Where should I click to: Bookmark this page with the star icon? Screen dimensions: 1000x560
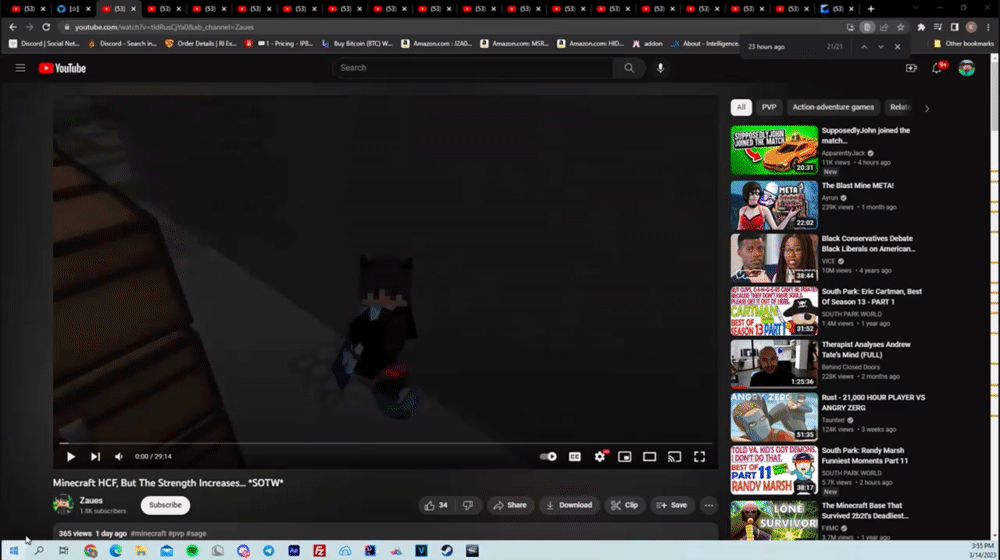[901, 27]
